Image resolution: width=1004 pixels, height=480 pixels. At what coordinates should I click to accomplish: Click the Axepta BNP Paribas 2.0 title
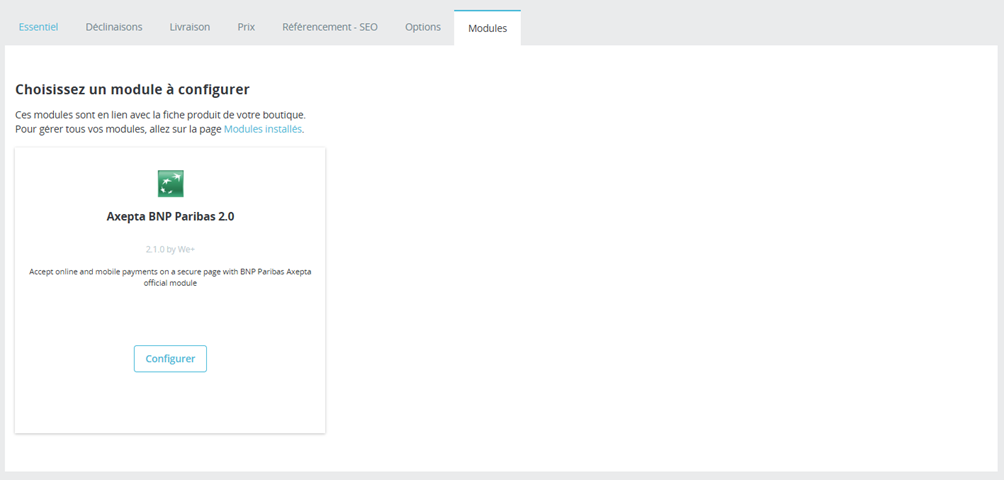(x=170, y=215)
